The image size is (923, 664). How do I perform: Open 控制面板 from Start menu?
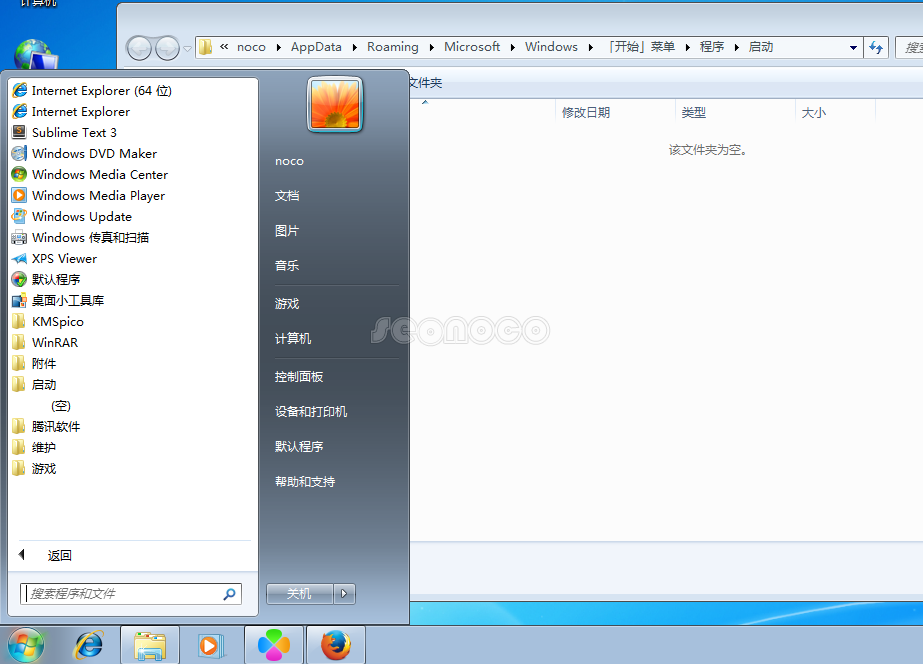coord(299,376)
